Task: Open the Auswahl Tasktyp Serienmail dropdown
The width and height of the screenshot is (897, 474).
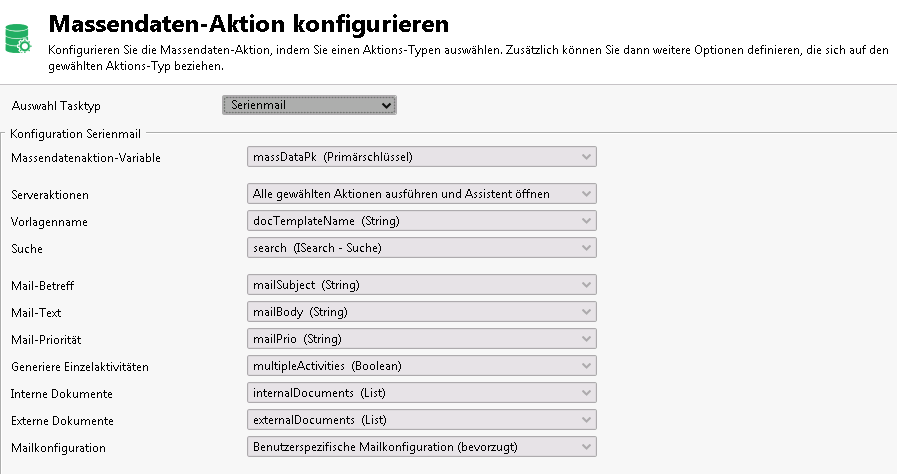Action: point(309,105)
